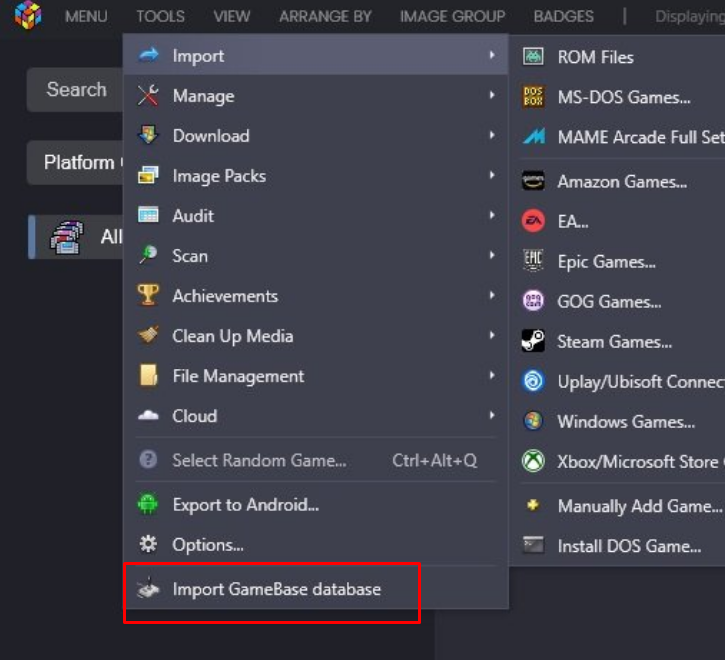Image resolution: width=725 pixels, height=660 pixels.
Task: Expand the Achievements submenu arrow
Action: click(492, 295)
